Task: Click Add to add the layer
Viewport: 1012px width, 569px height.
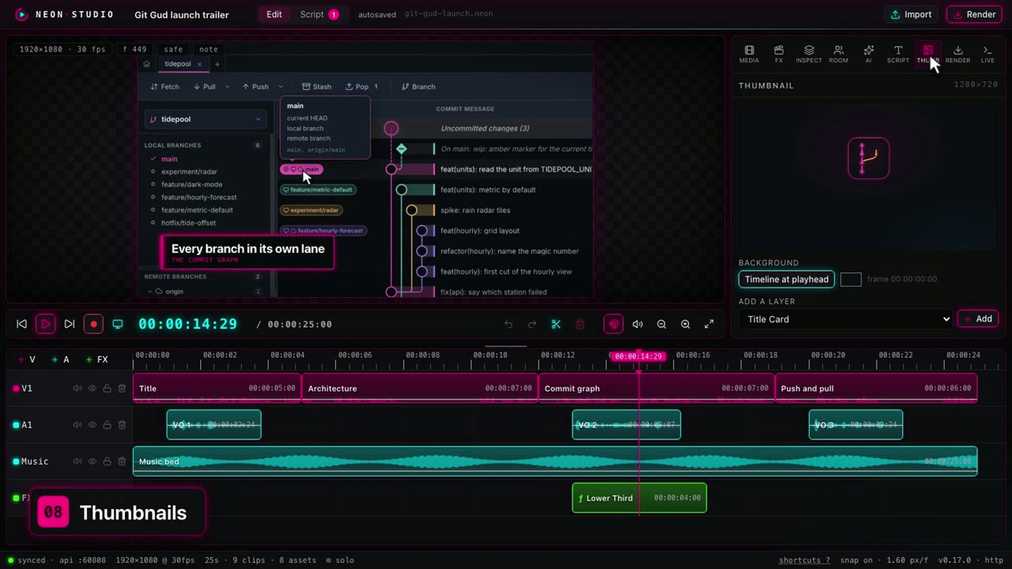Action: point(978,319)
